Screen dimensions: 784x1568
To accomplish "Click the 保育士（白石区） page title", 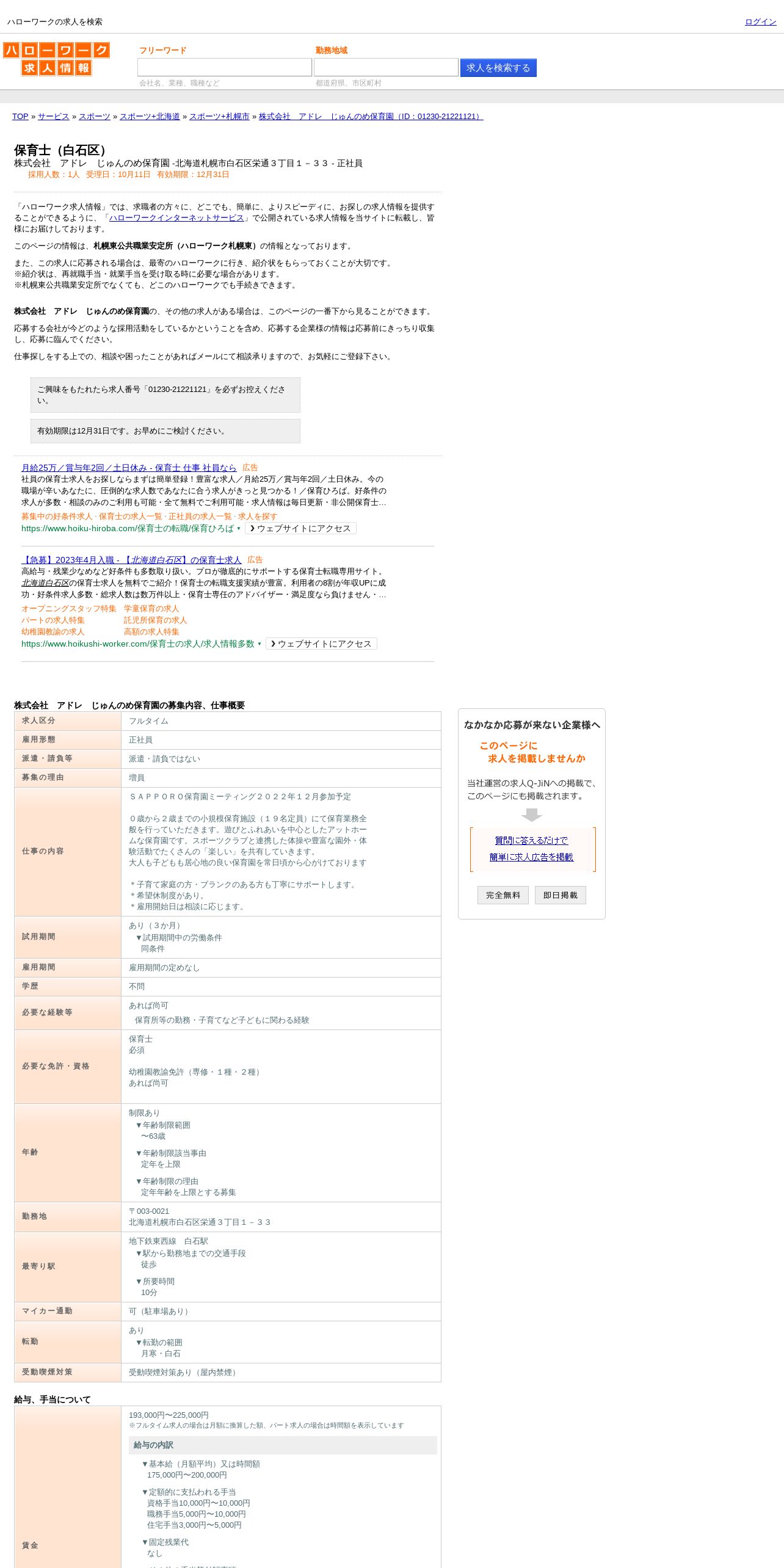I will tap(63, 150).
